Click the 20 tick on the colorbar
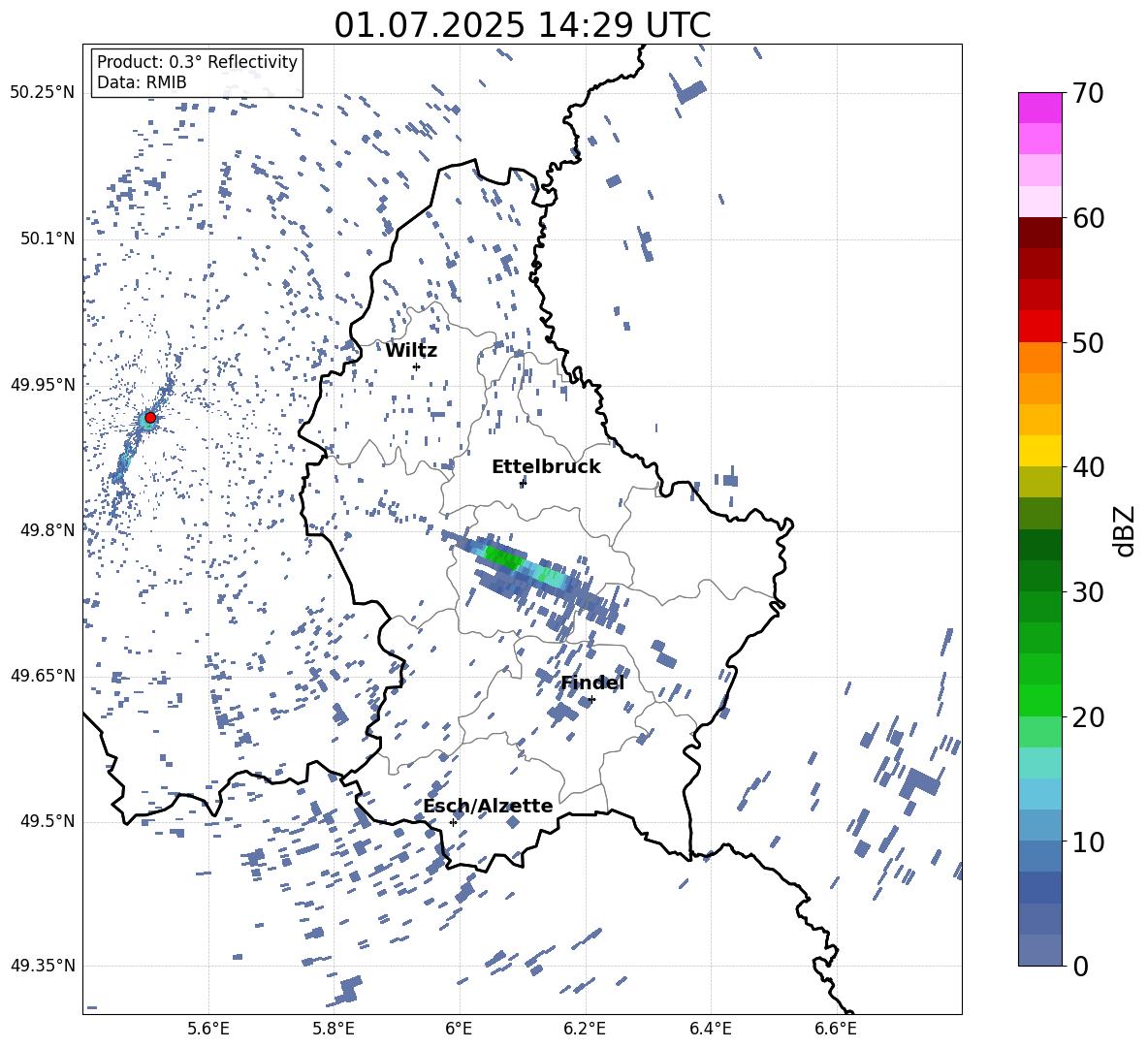Viewport: 1148px width, 1048px height. [x=1088, y=717]
